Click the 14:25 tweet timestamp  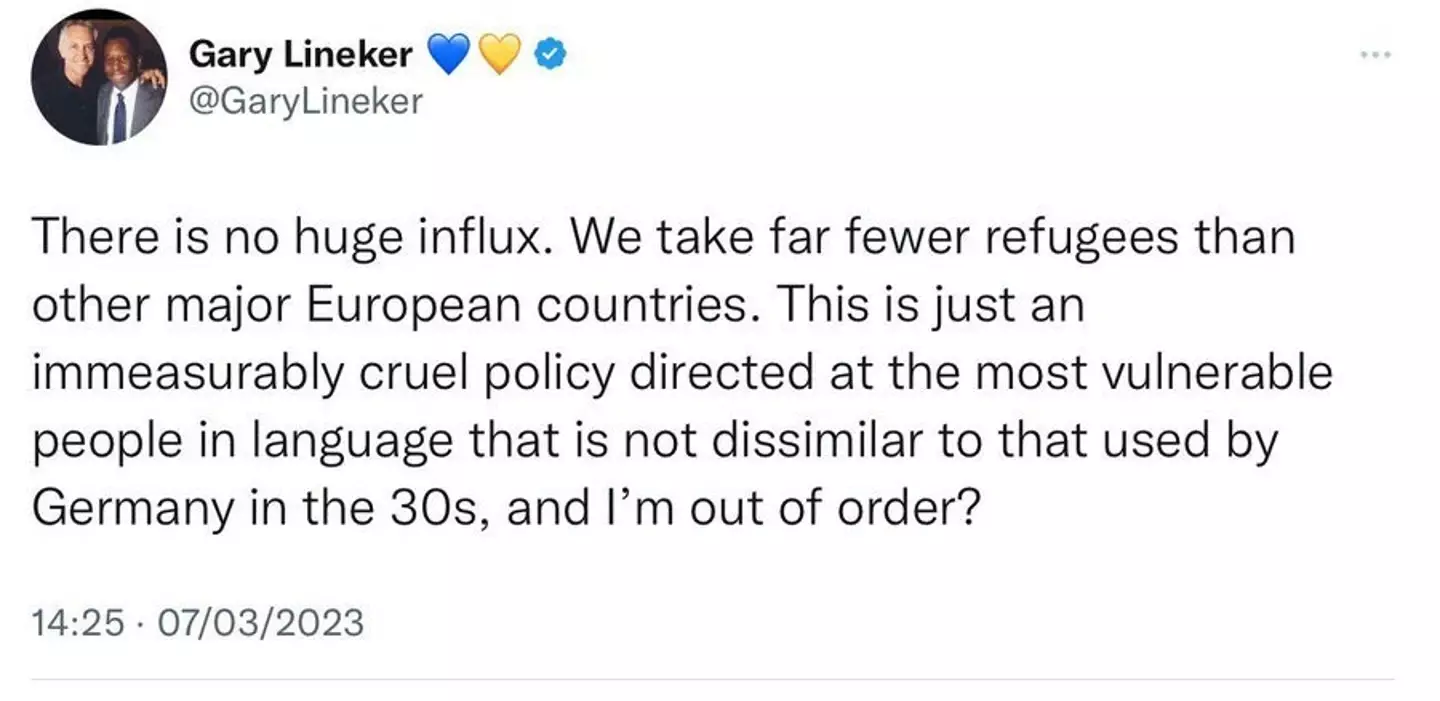(77, 622)
